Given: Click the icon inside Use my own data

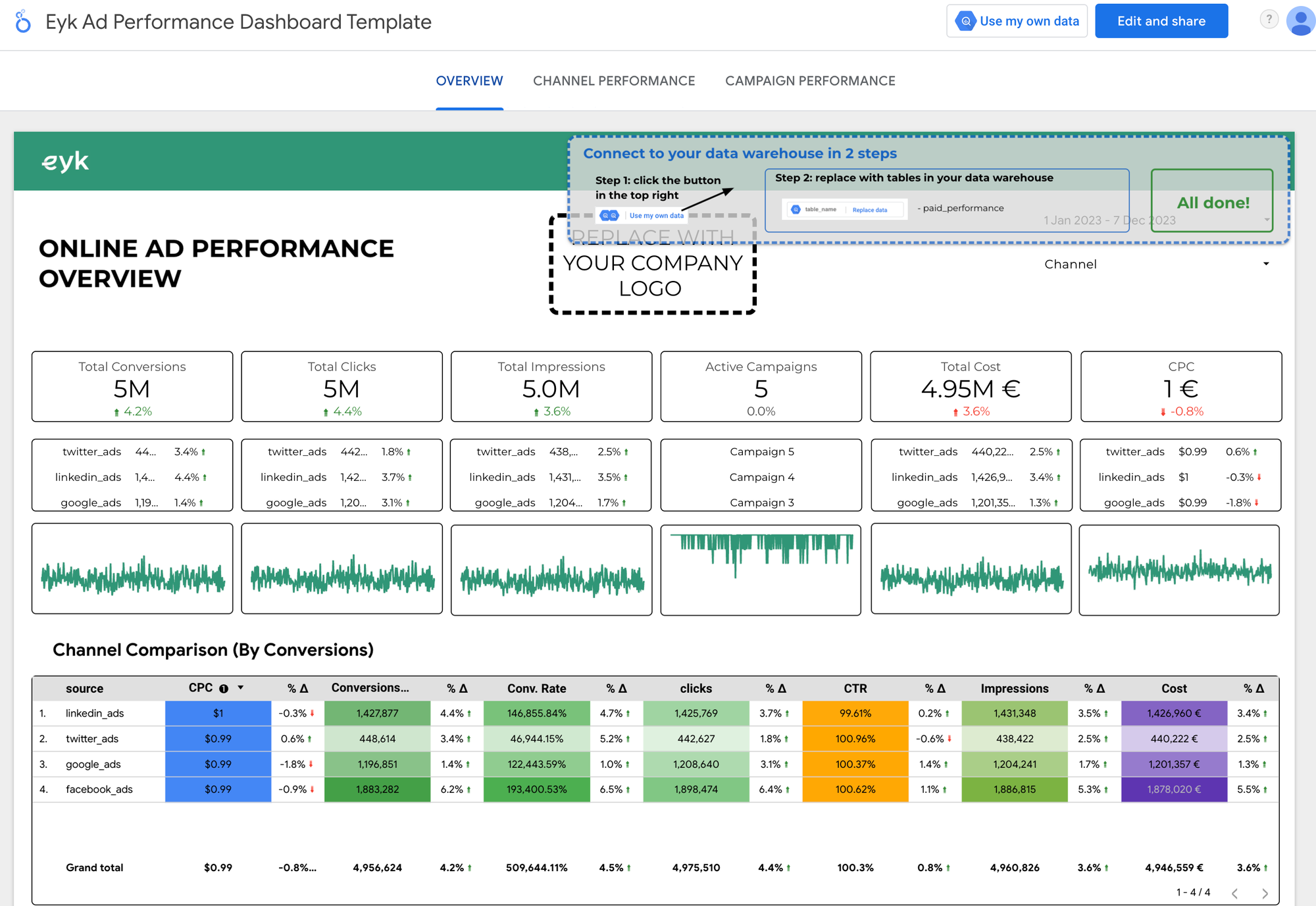Looking at the screenshot, I should click(x=965, y=21).
